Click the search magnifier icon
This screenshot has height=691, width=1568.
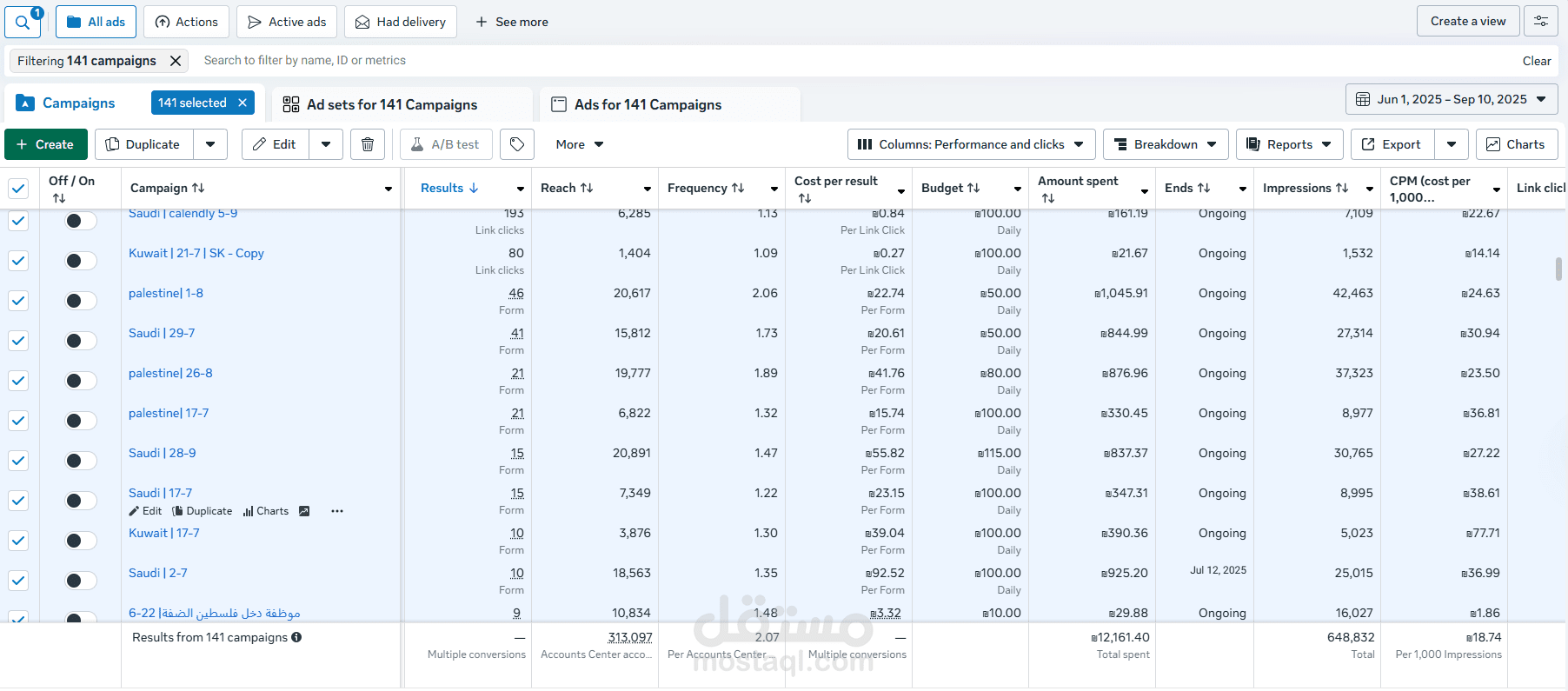pyautogui.click(x=23, y=22)
